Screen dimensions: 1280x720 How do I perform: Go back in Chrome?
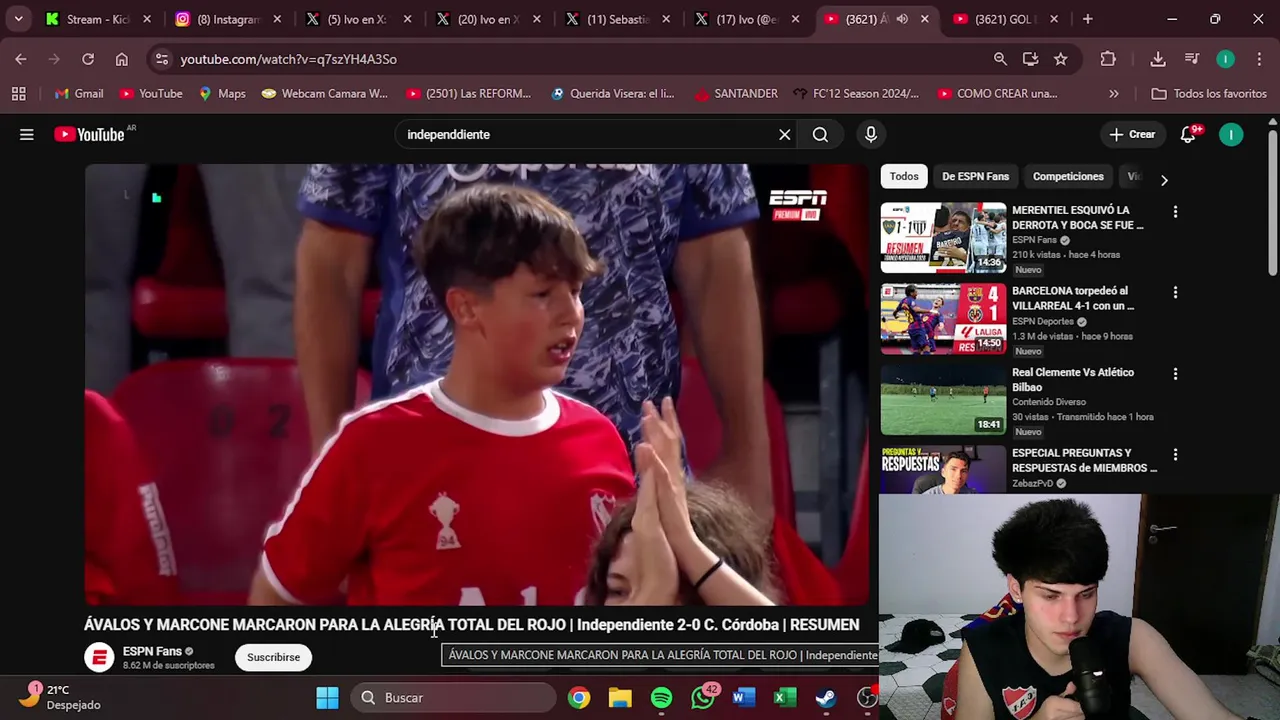point(21,59)
